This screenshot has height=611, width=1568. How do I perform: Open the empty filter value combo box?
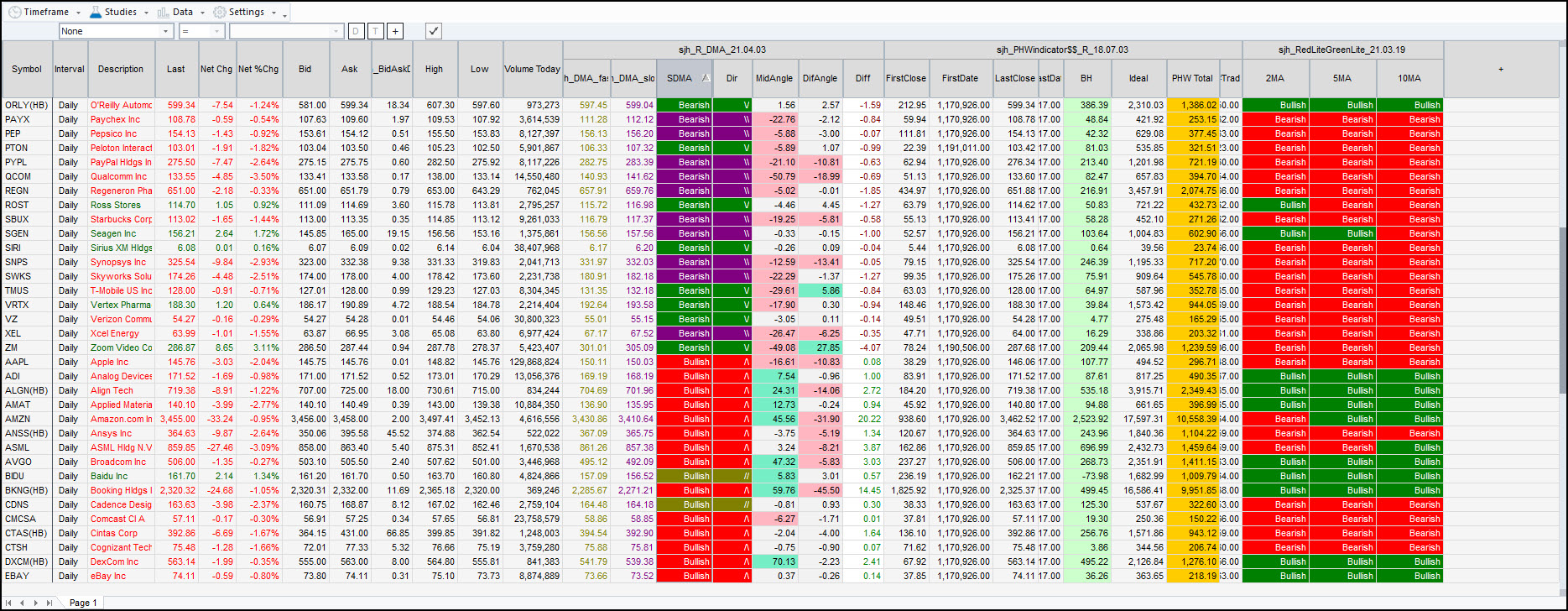click(x=286, y=31)
